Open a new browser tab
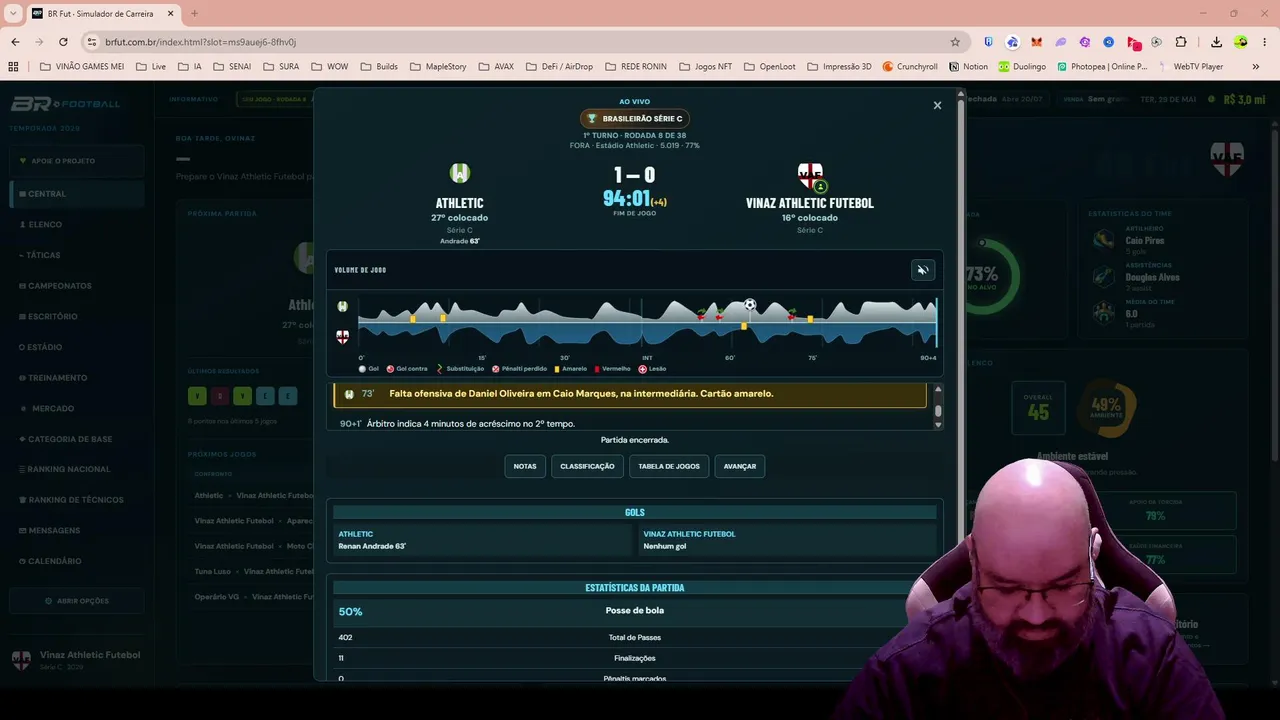Image resolution: width=1280 pixels, height=720 pixels. tap(194, 13)
